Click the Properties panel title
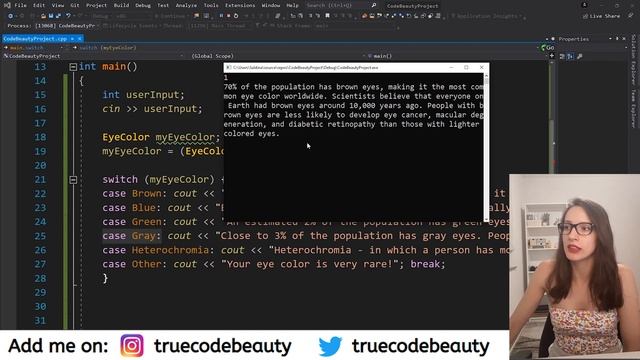This screenshot has height=360, width=640. tap(573, 39)
